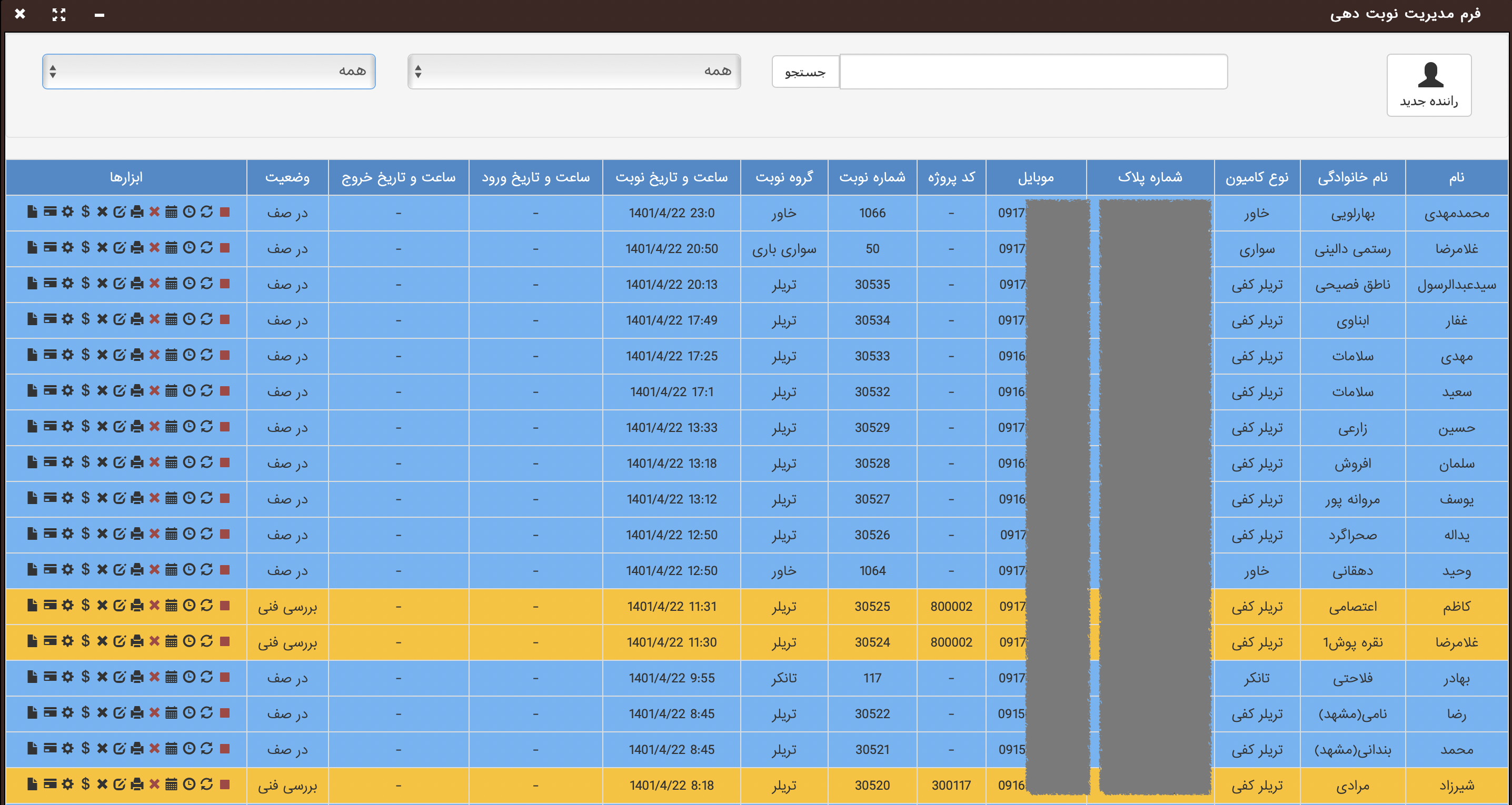Click the جستجو search button
The width and height of the screenshot is (1512, 805).
[804, 71]
